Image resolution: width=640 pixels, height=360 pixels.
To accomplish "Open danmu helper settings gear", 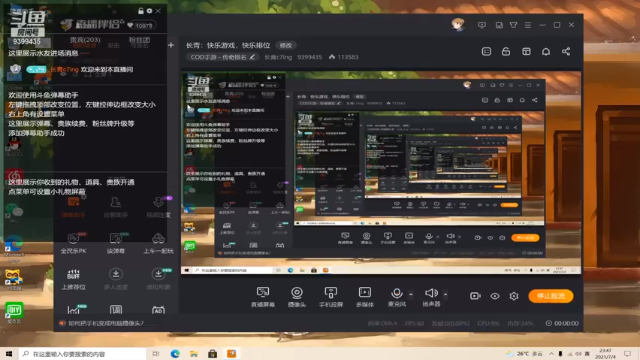I will [149, 11].
